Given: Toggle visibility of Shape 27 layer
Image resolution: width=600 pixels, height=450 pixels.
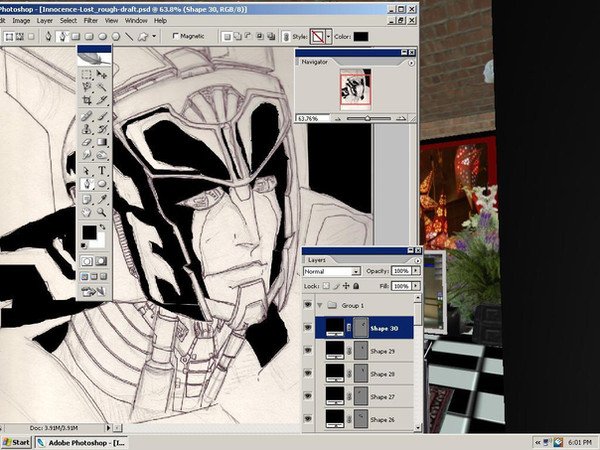Looking at the screenshot, I should point(308,395).
